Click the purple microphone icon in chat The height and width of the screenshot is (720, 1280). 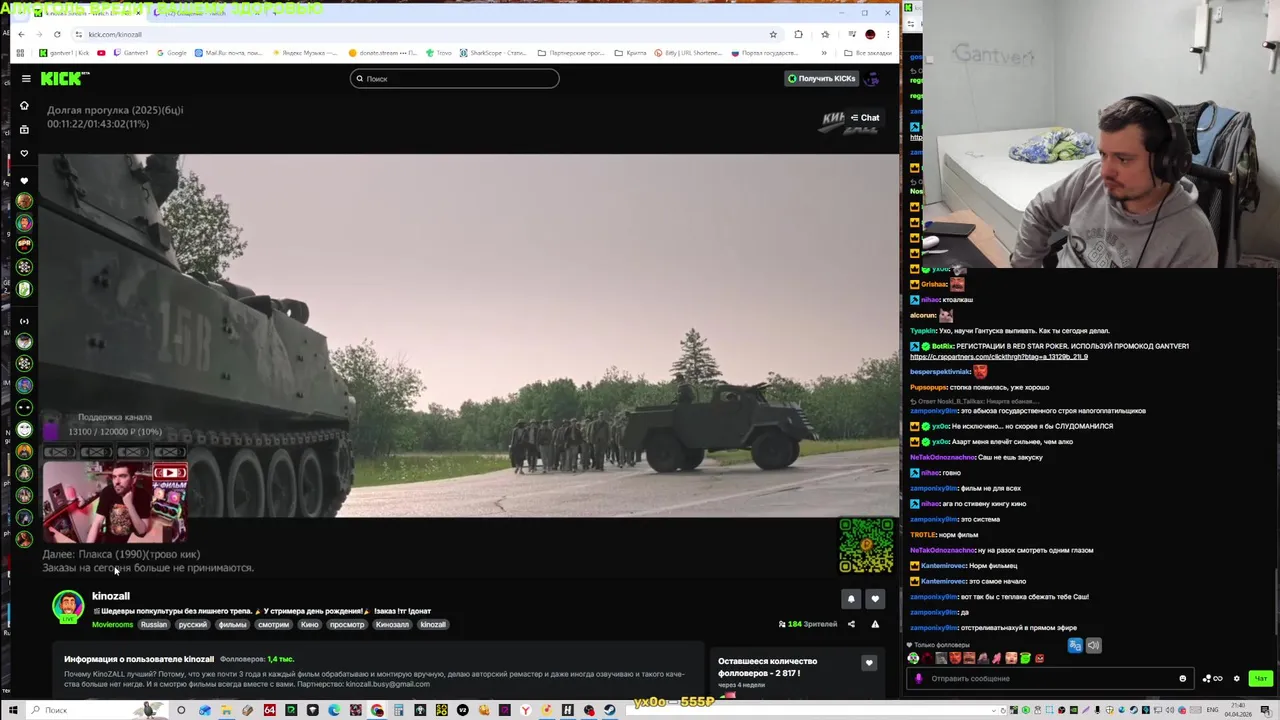point(918,678)
